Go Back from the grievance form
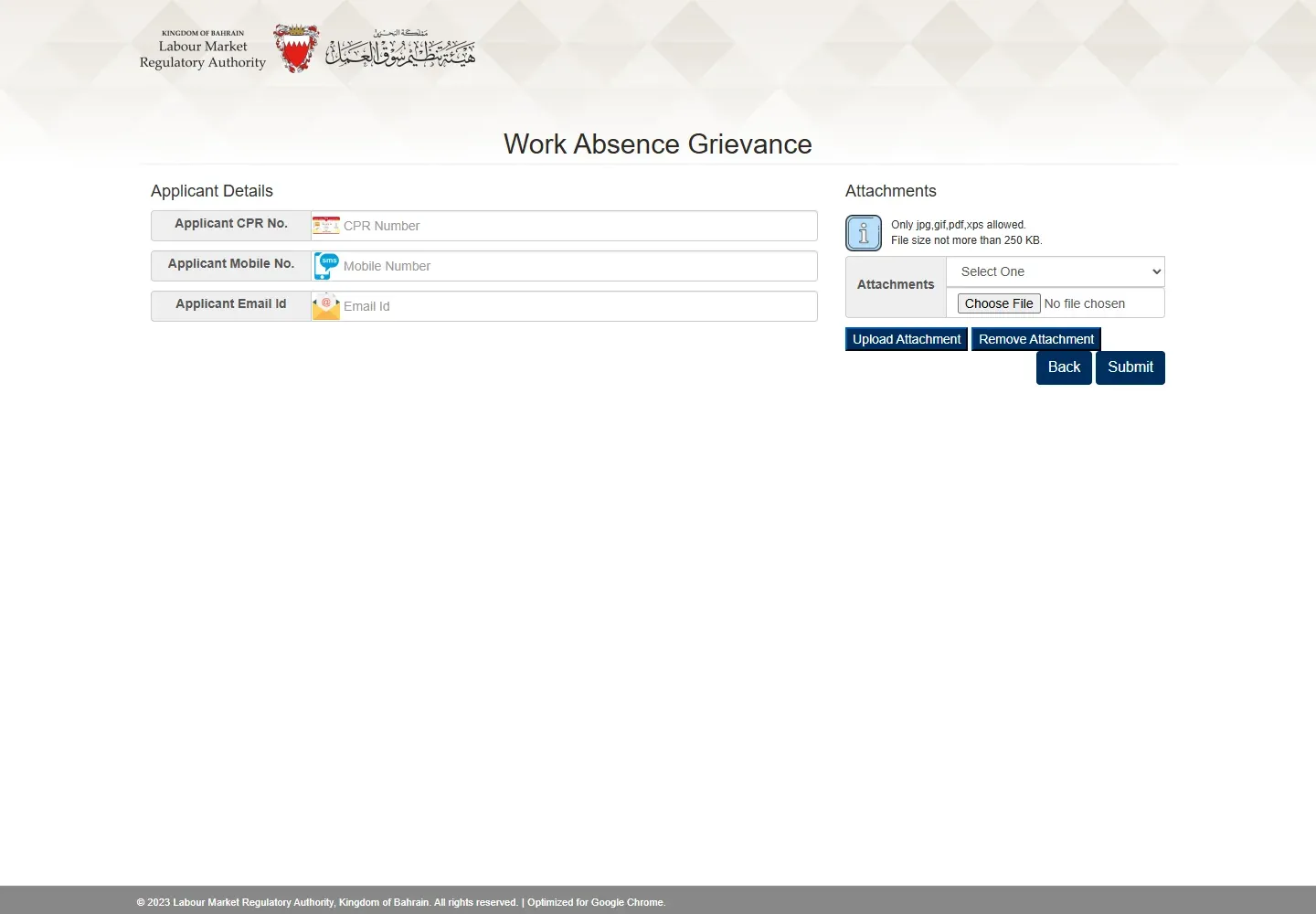Image resolution: width=1316 pixels, height=914 pixels. point(1064,367)
